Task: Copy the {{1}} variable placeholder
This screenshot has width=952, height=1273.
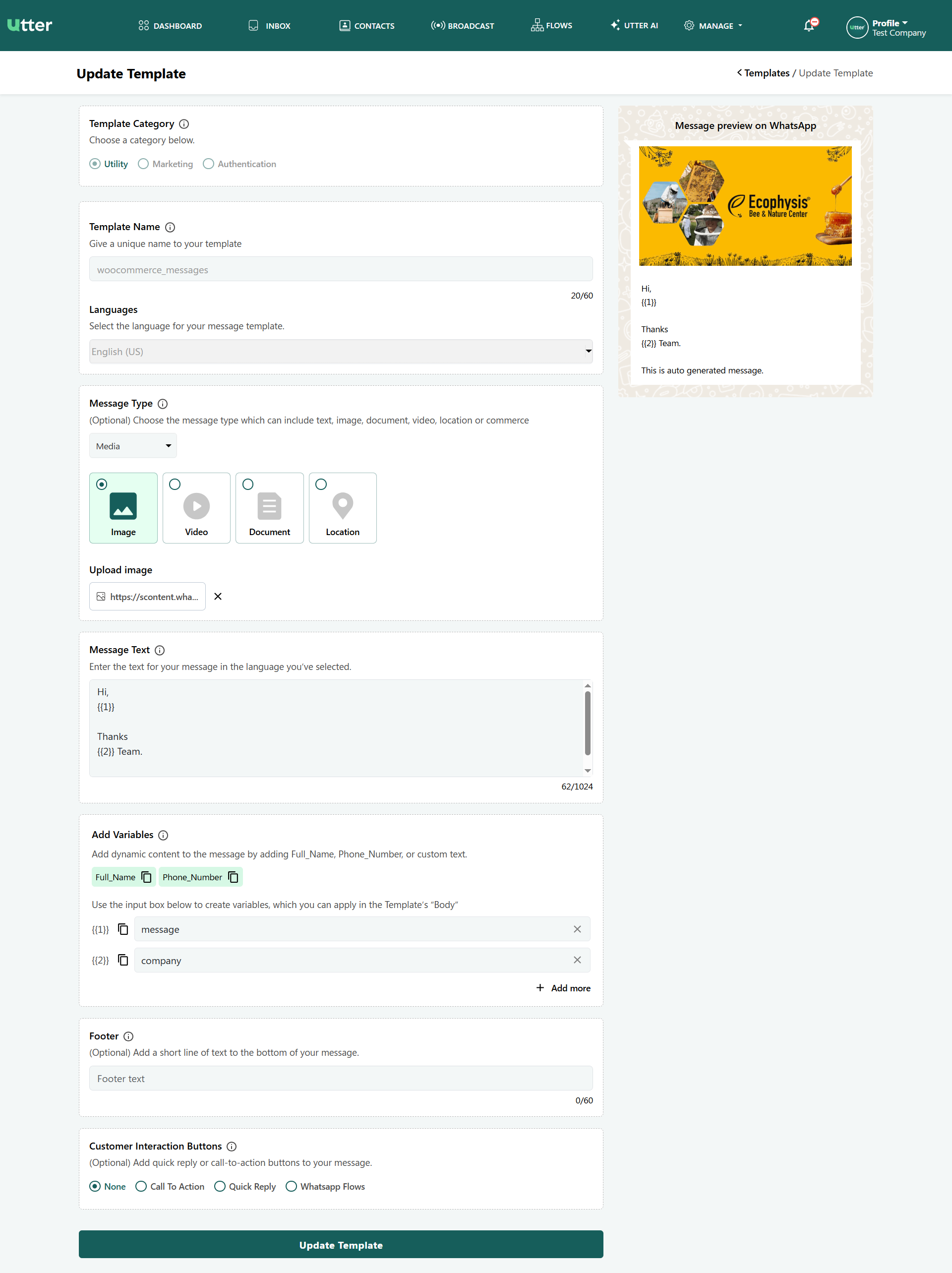Action: 123,929
